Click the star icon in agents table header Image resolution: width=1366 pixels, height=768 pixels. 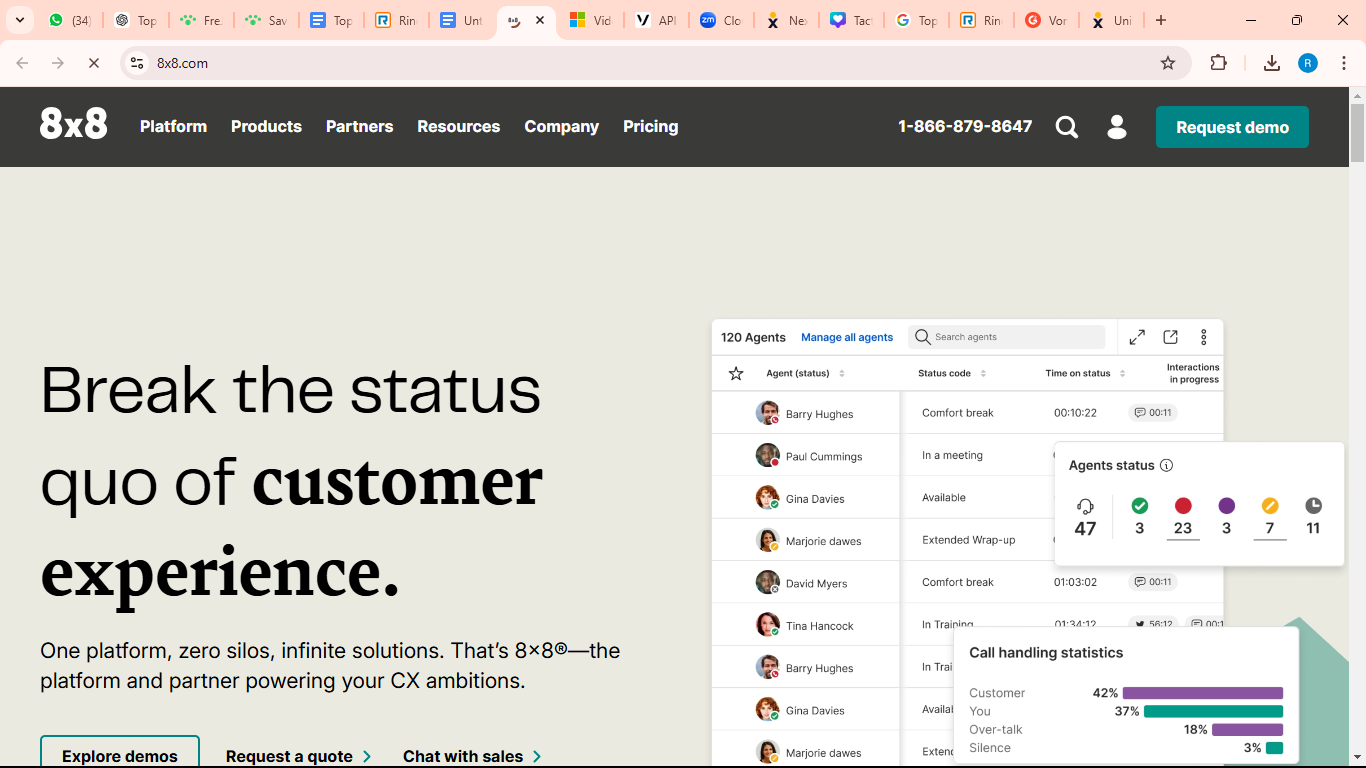click(x=736, y=373)
